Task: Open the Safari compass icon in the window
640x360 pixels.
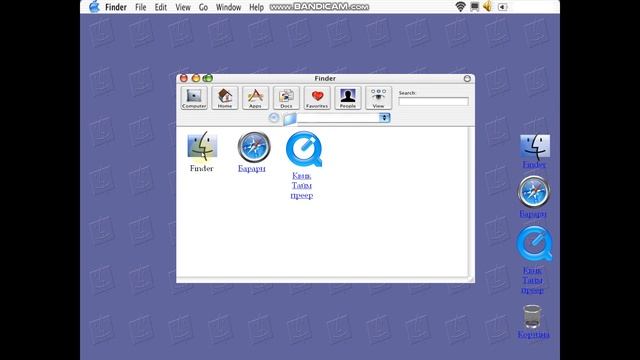Action: [254, 147]
